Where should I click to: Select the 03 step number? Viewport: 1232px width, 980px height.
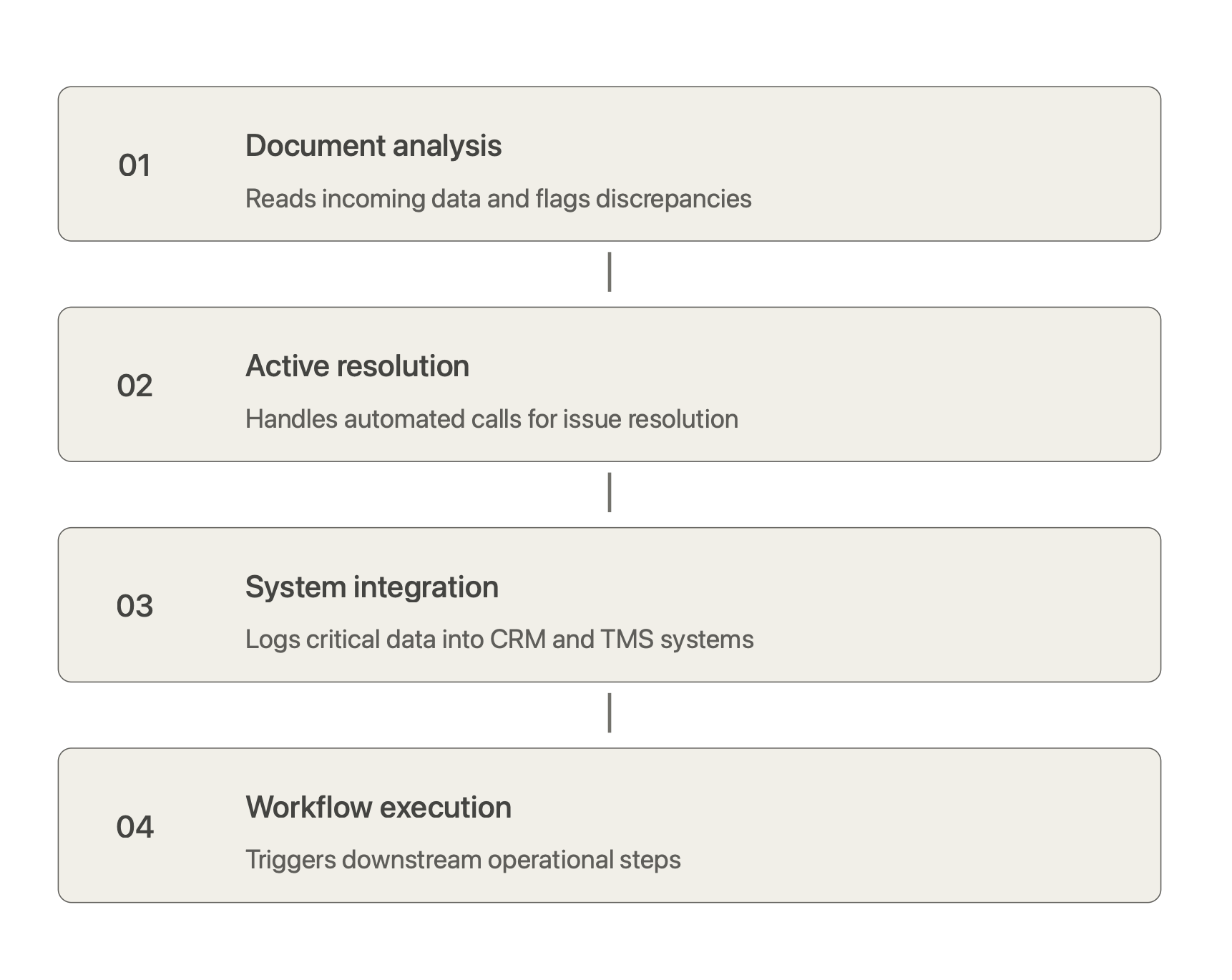[x=135, y=606]
